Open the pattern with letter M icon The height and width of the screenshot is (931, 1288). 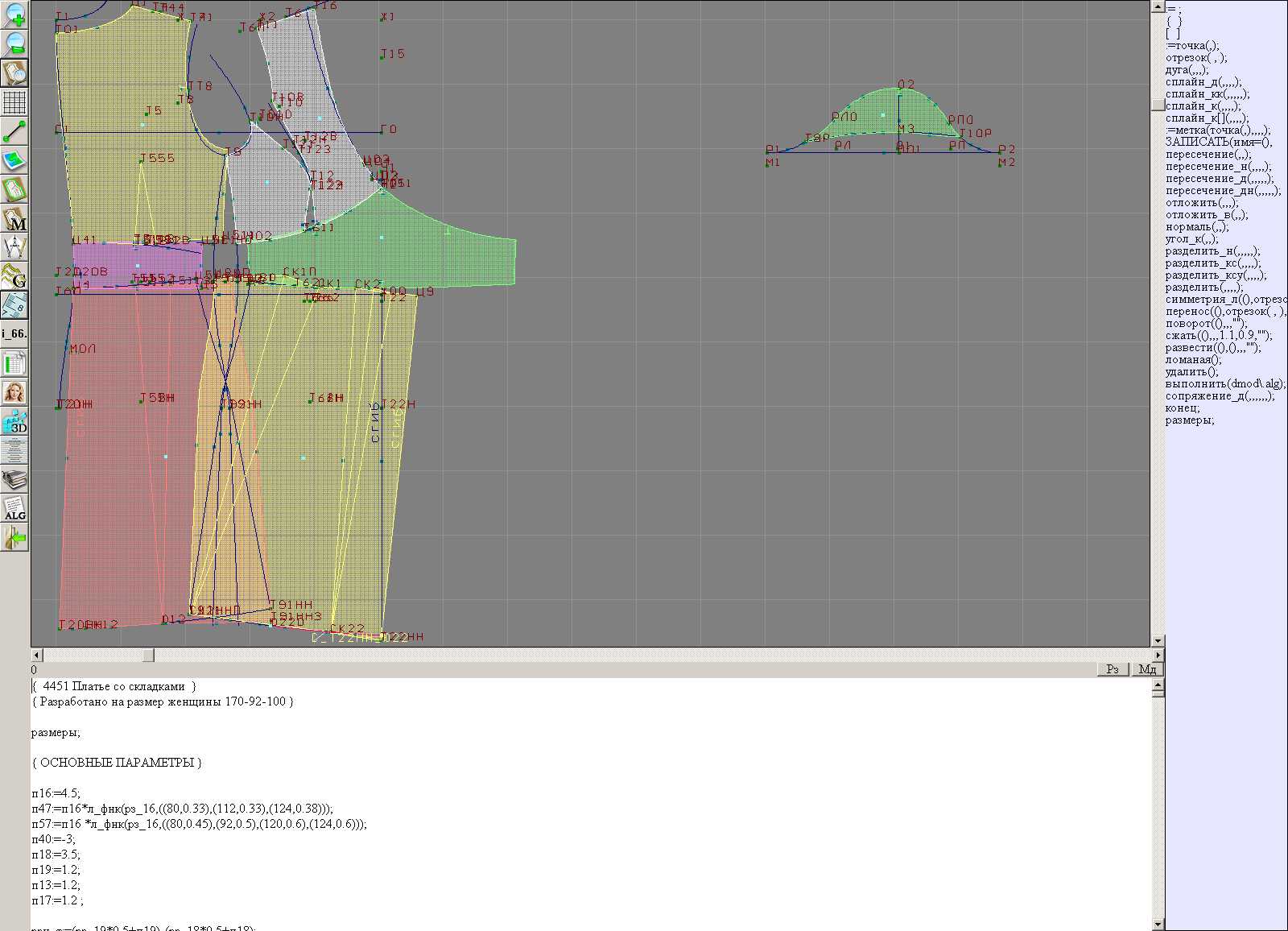coord(14,219)
